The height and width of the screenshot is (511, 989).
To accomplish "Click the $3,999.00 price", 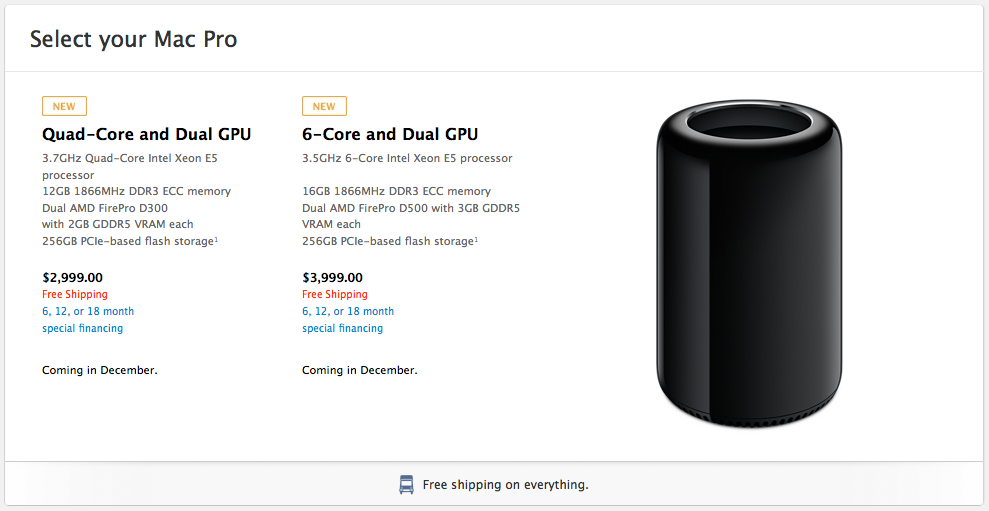I will pos(332,278).
